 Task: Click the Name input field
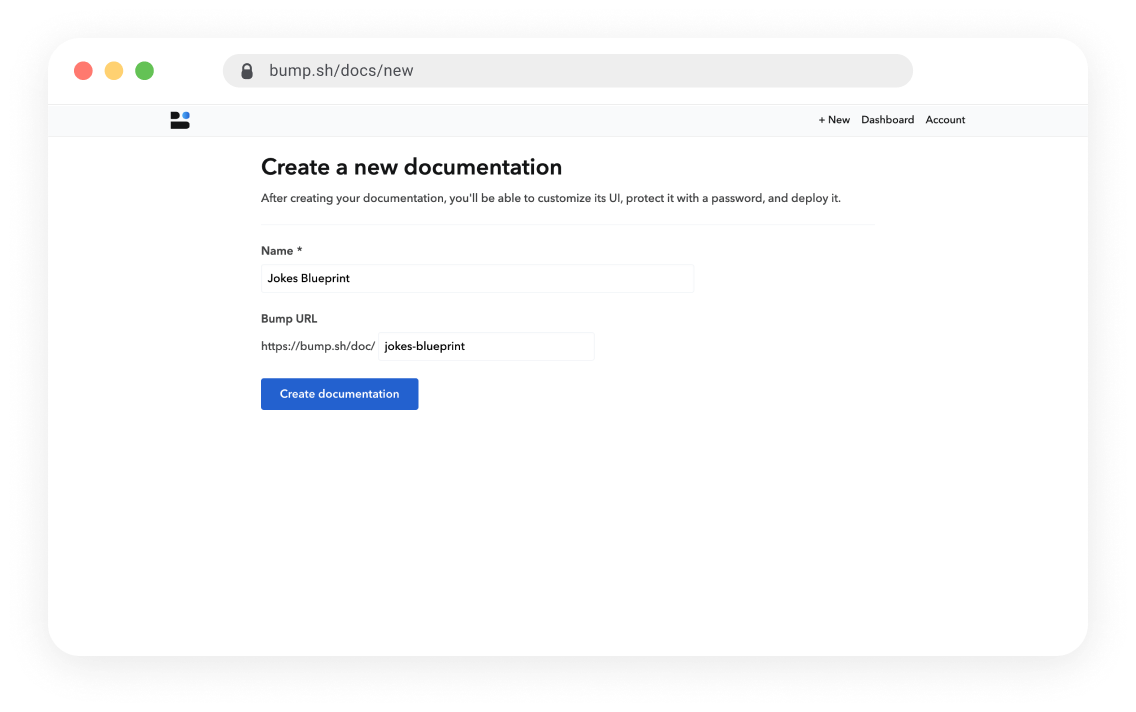click(477, 278)
